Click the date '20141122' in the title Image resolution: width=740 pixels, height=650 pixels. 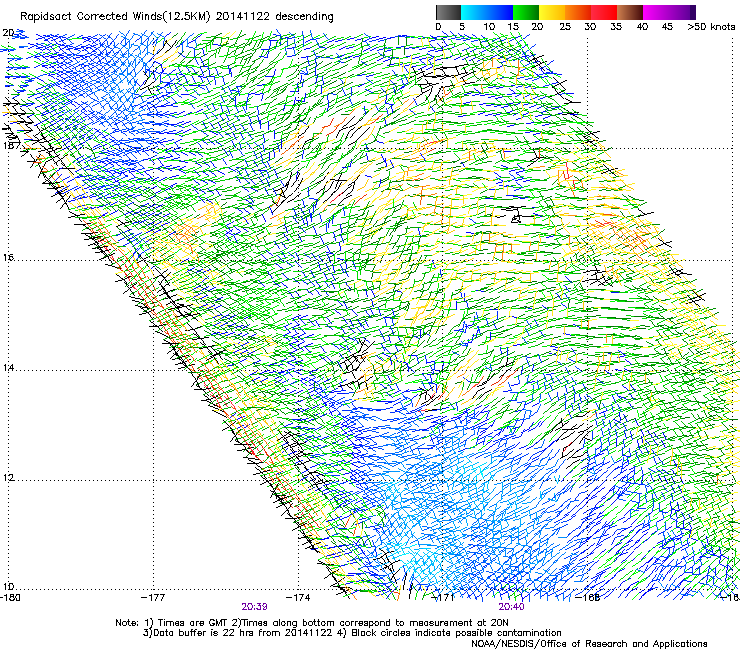pyautogui.click(x=243, y=17)
